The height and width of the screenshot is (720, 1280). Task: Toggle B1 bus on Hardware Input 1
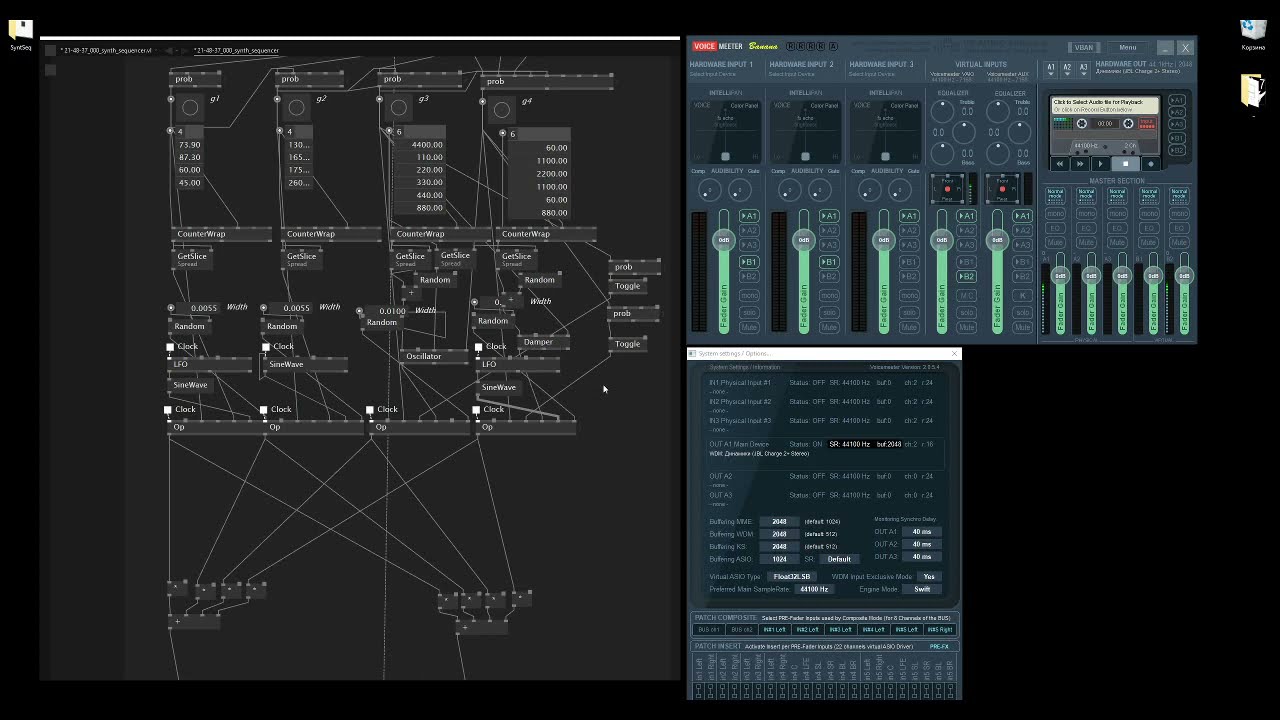coord(749,262)
